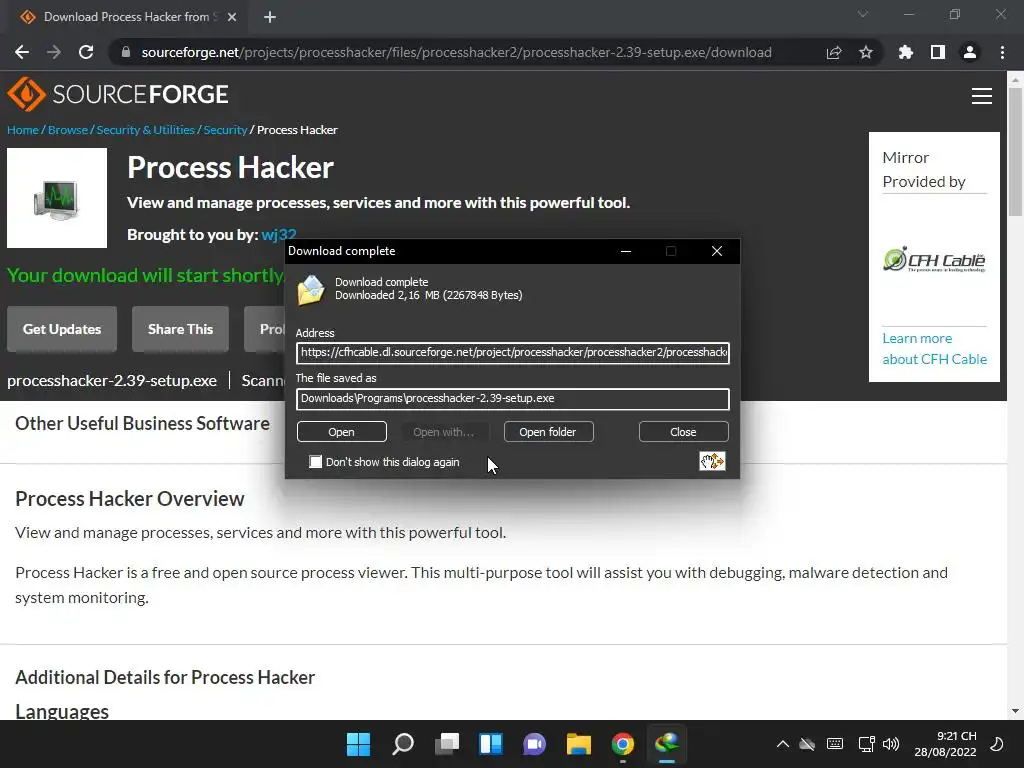
Task: Click the Address field in download dialog
Action: [x=513, y=353]
